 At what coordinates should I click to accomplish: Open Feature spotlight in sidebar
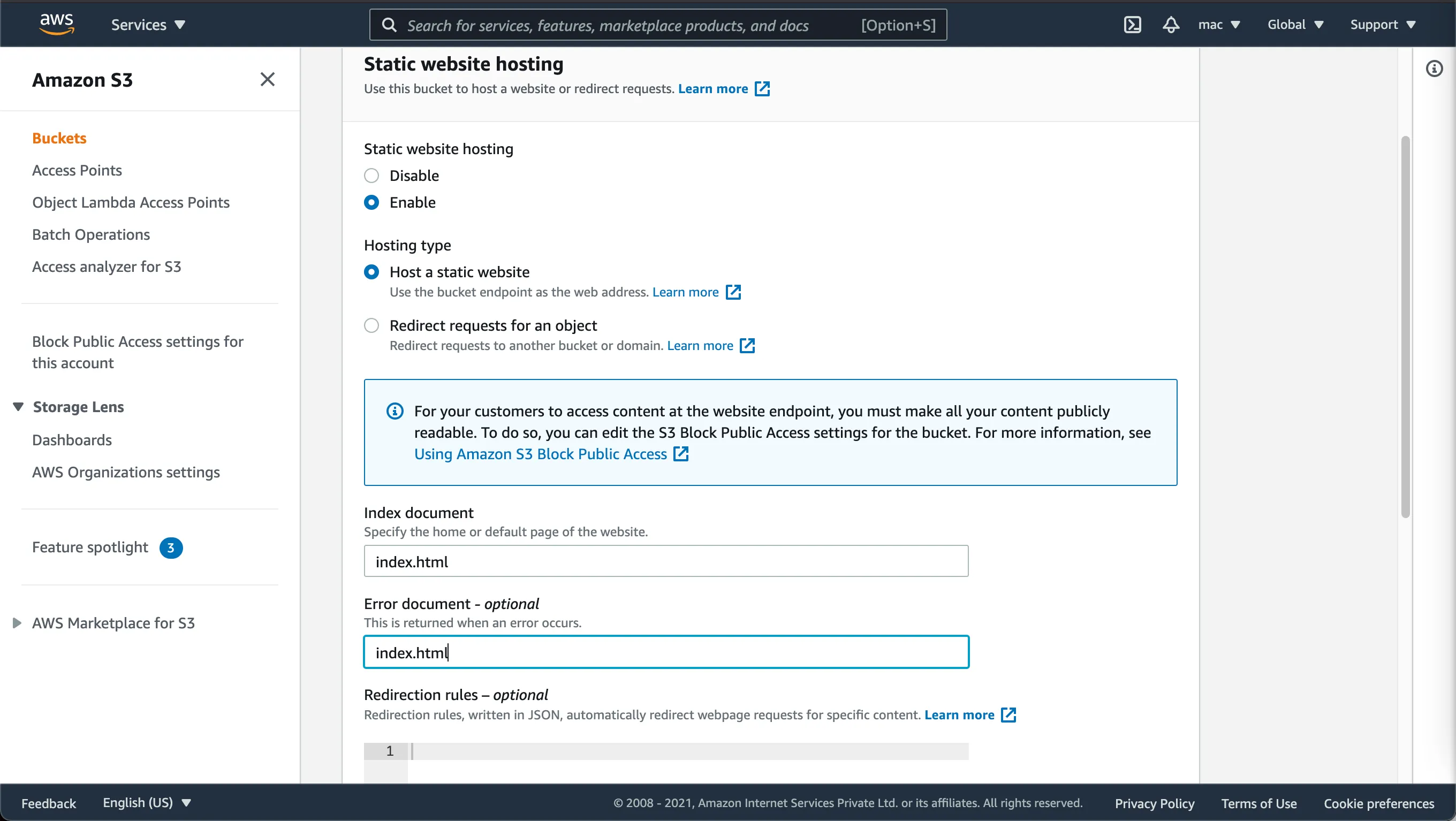pyautogui.click(x=90, y=547)
